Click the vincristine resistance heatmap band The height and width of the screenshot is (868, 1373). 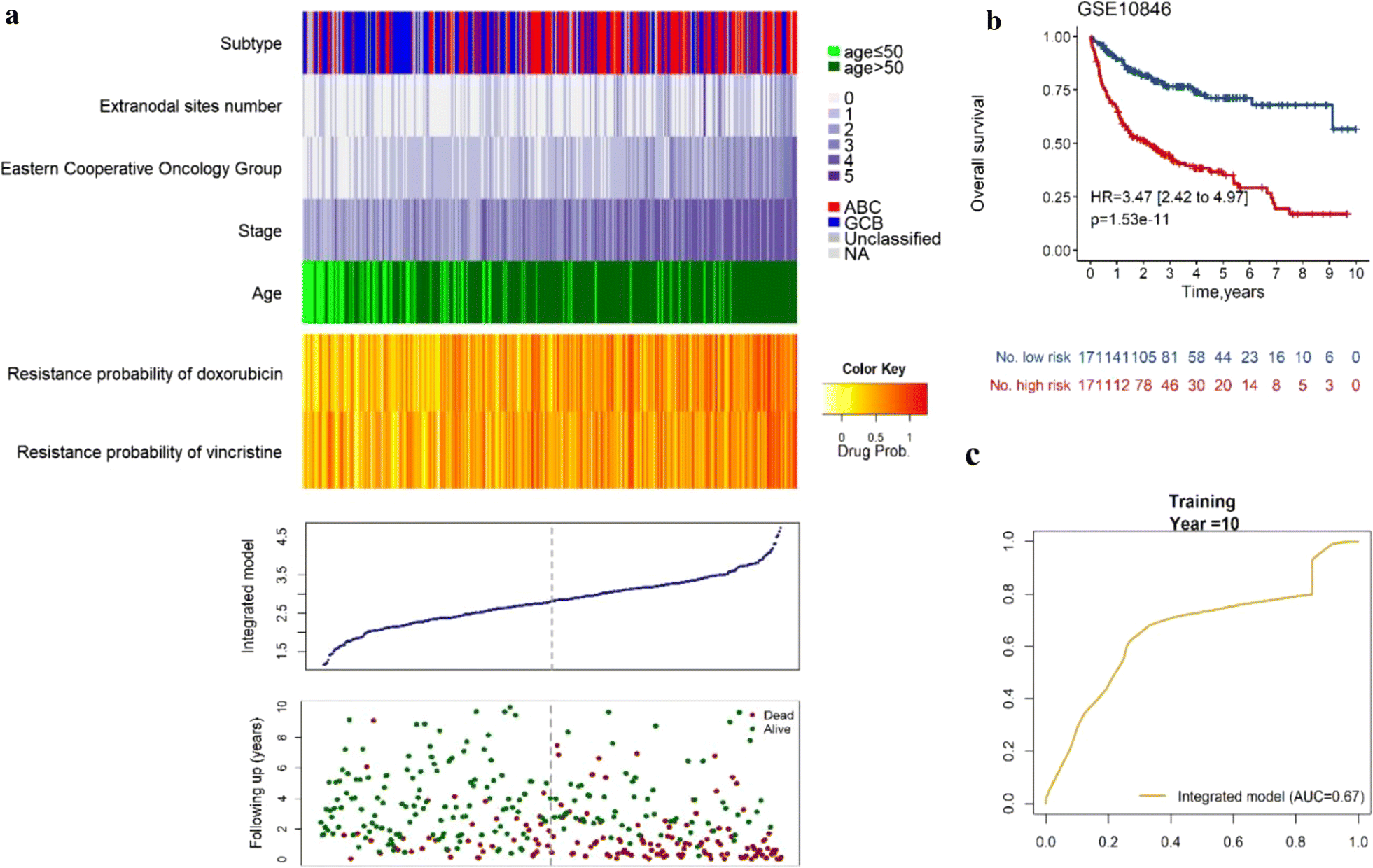tap(550, 449)
